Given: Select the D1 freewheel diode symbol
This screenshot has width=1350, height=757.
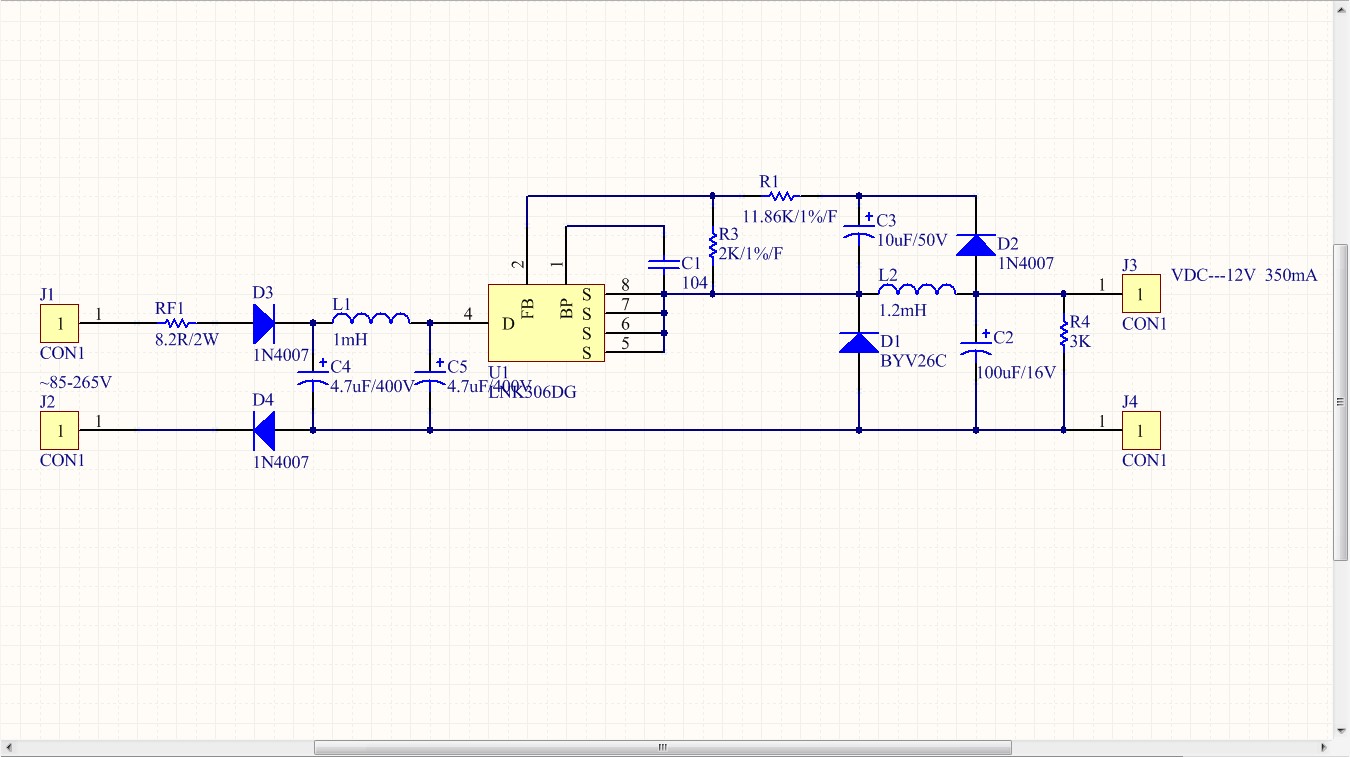Looking at the screenshot, I should coord(858,343).
